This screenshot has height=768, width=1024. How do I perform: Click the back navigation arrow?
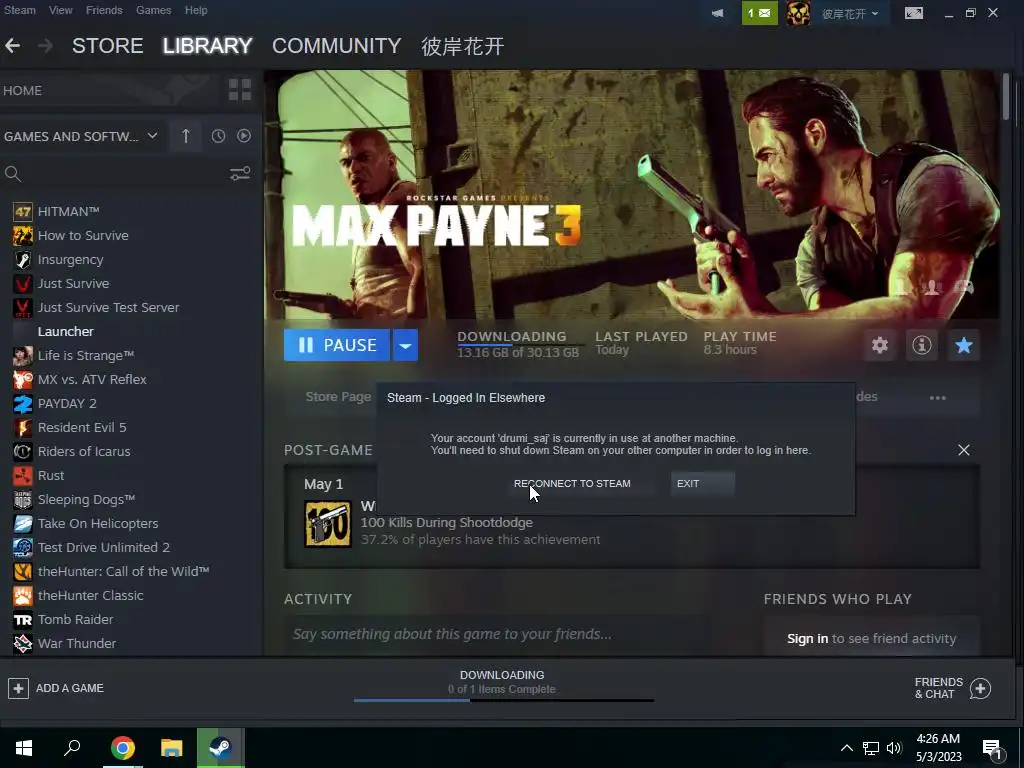pyautogui.click(x=12, y=46)
